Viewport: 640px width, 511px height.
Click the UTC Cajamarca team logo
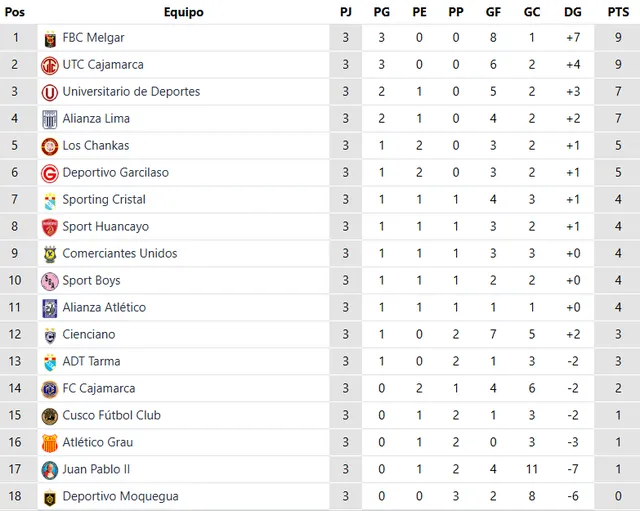50,65
